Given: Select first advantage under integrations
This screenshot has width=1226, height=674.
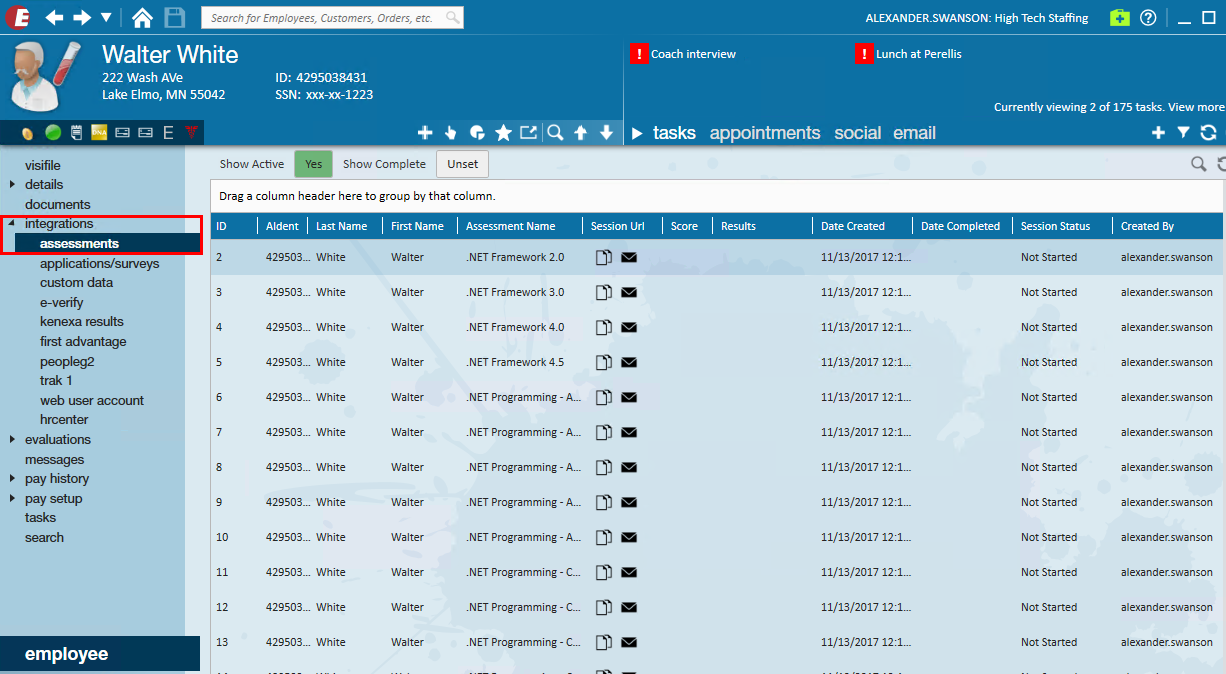Looking at the screenshot, I should point(83,341).
